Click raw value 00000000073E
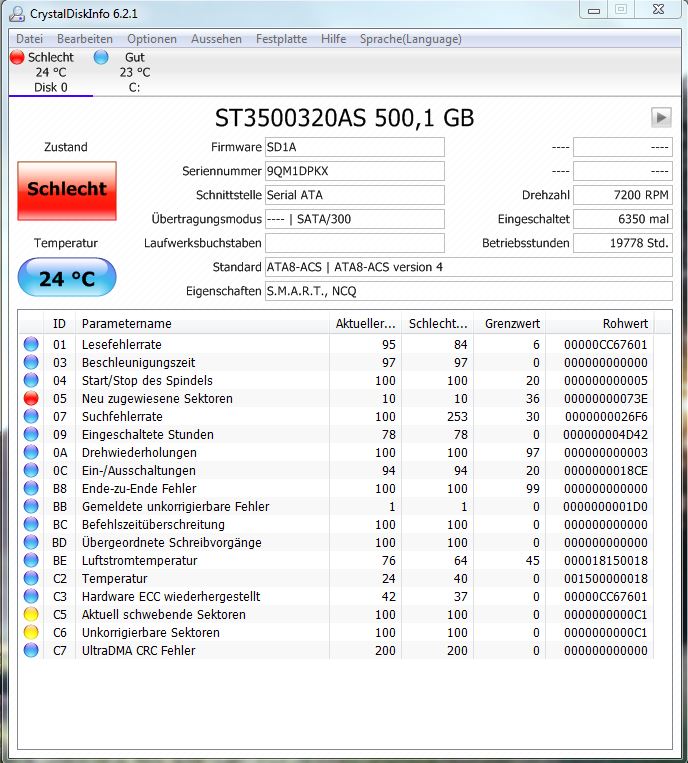Viewport: 688px width, 763px height. tap(606, 399)
